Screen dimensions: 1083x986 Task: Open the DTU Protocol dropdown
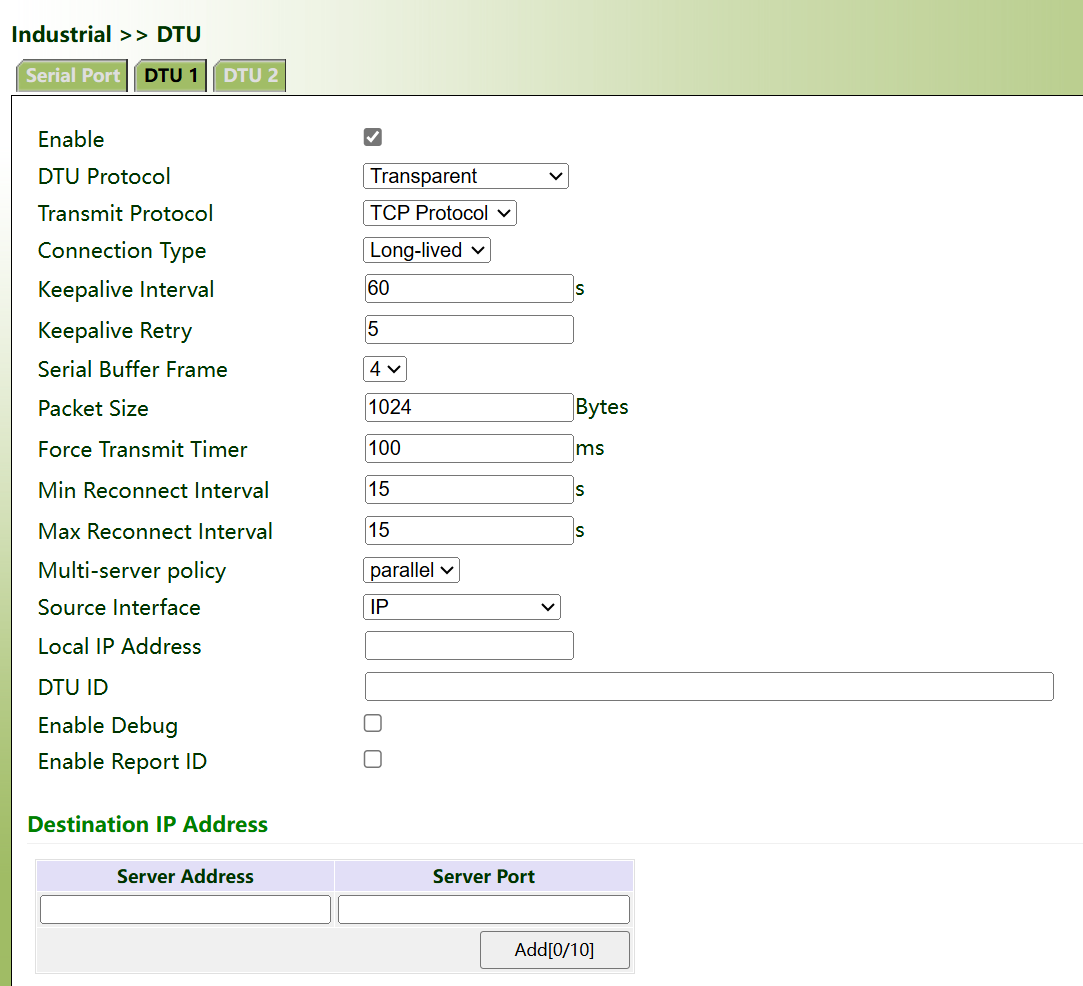465,176
